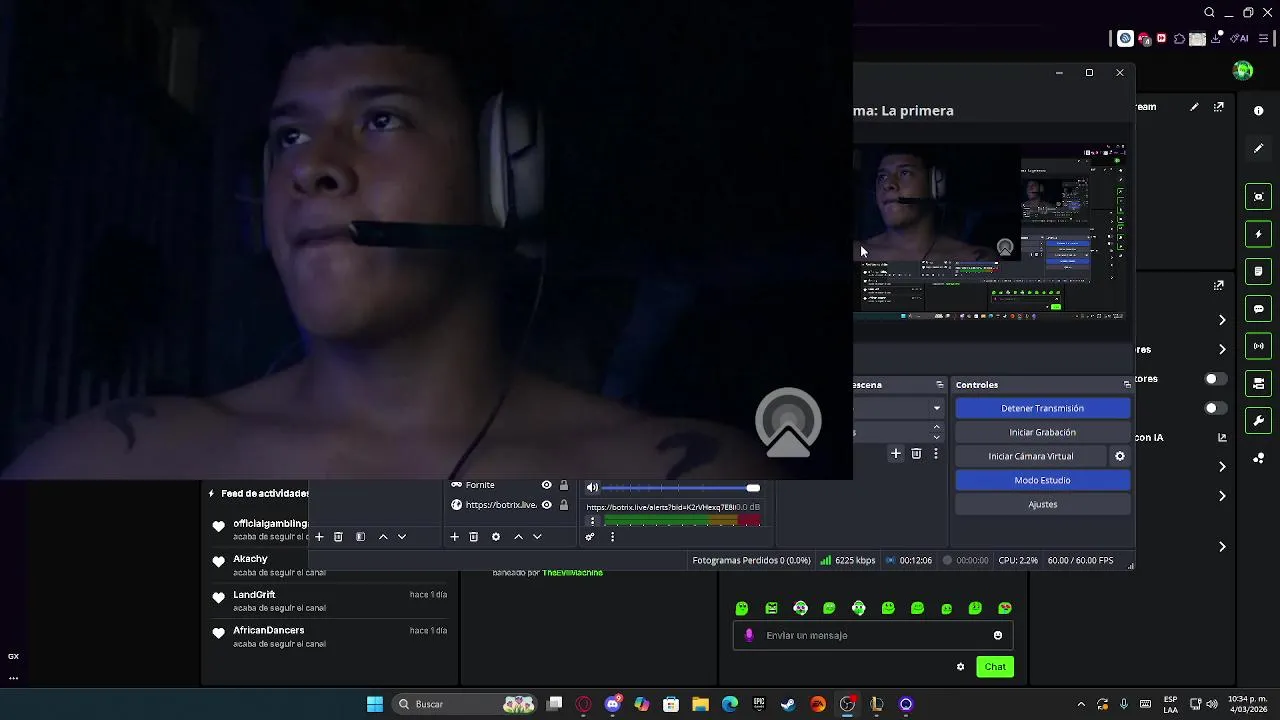Viewport: 1280px width, 720px height.
Task: Unlock the Fornite source lock icon
Action: [564, 485]
